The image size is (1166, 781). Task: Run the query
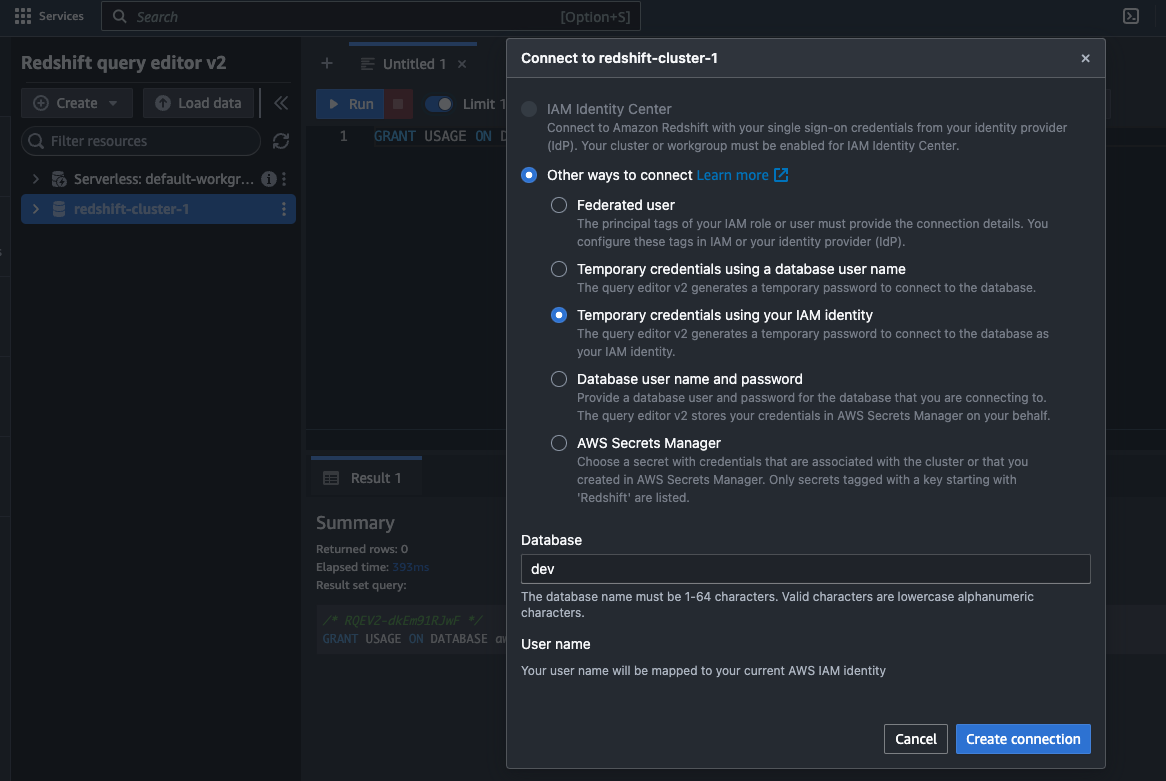(x=350, y=104)
